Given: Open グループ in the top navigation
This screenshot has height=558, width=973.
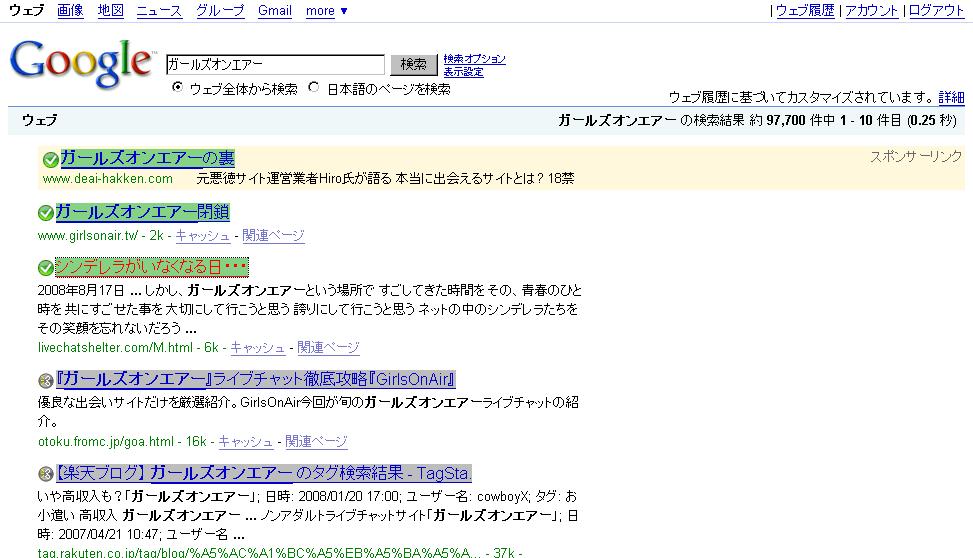Looking at the screenshot, I should coord(220,11).
